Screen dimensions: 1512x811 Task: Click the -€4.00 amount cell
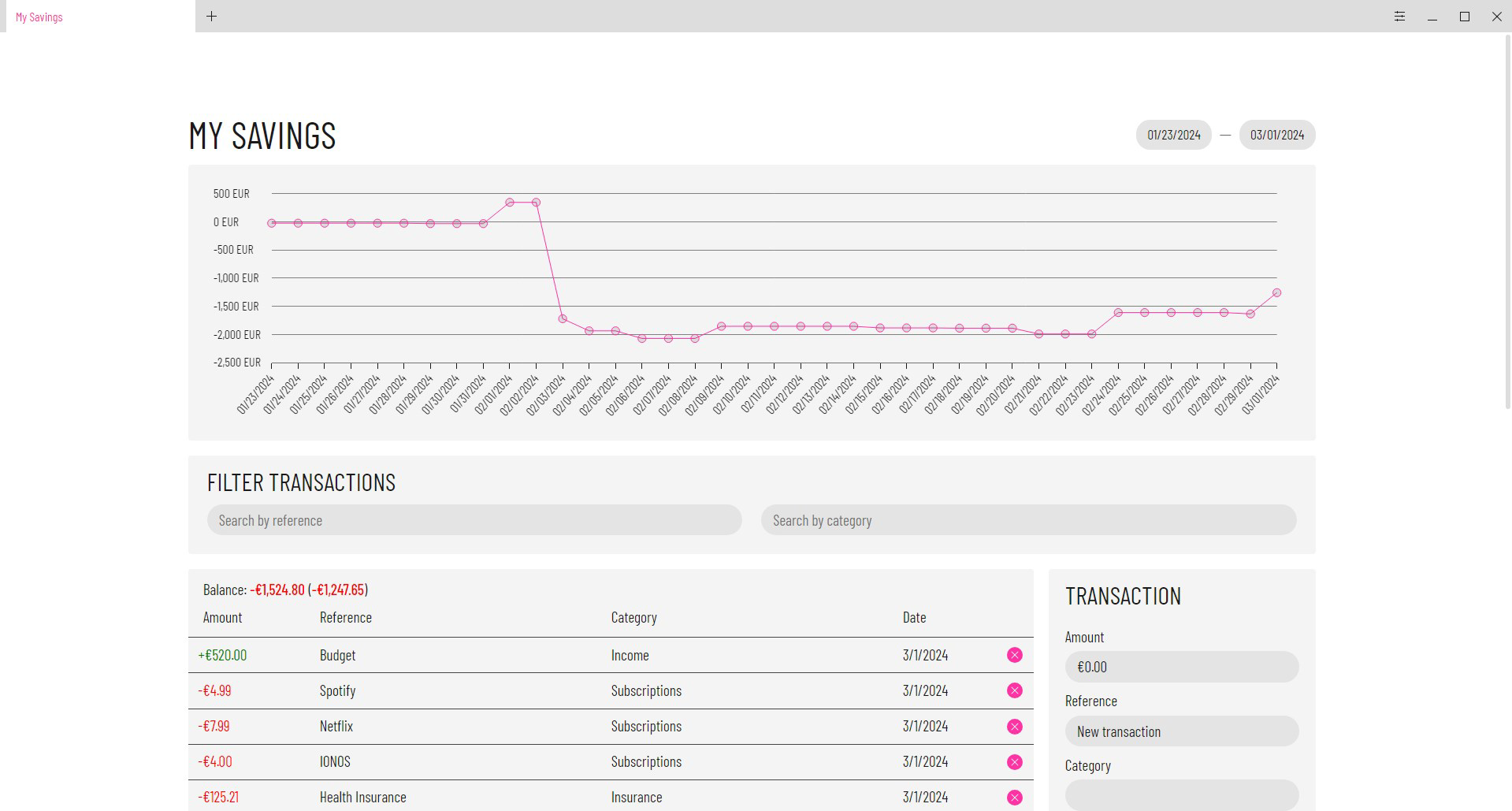[215, 761]
